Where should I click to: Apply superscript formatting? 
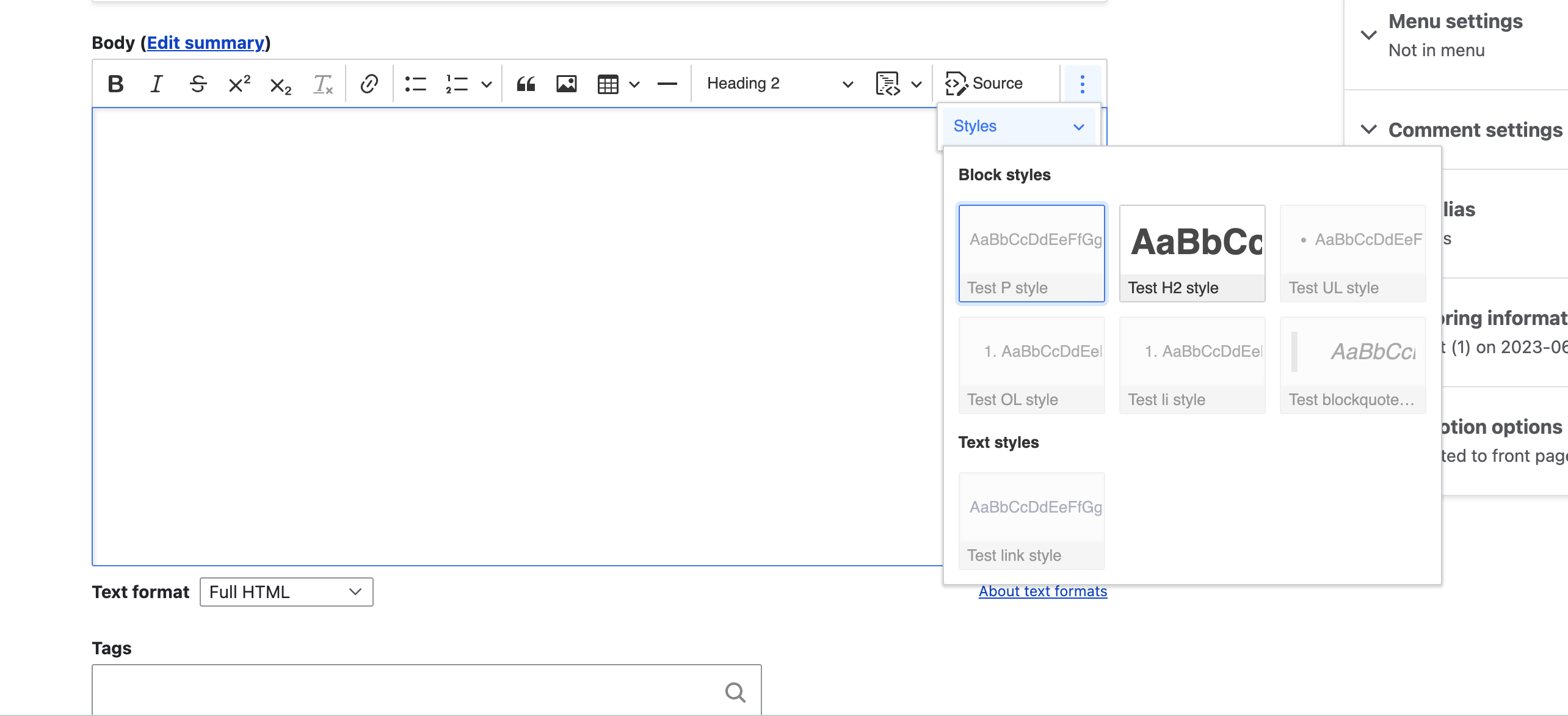(x=239, y=84)
